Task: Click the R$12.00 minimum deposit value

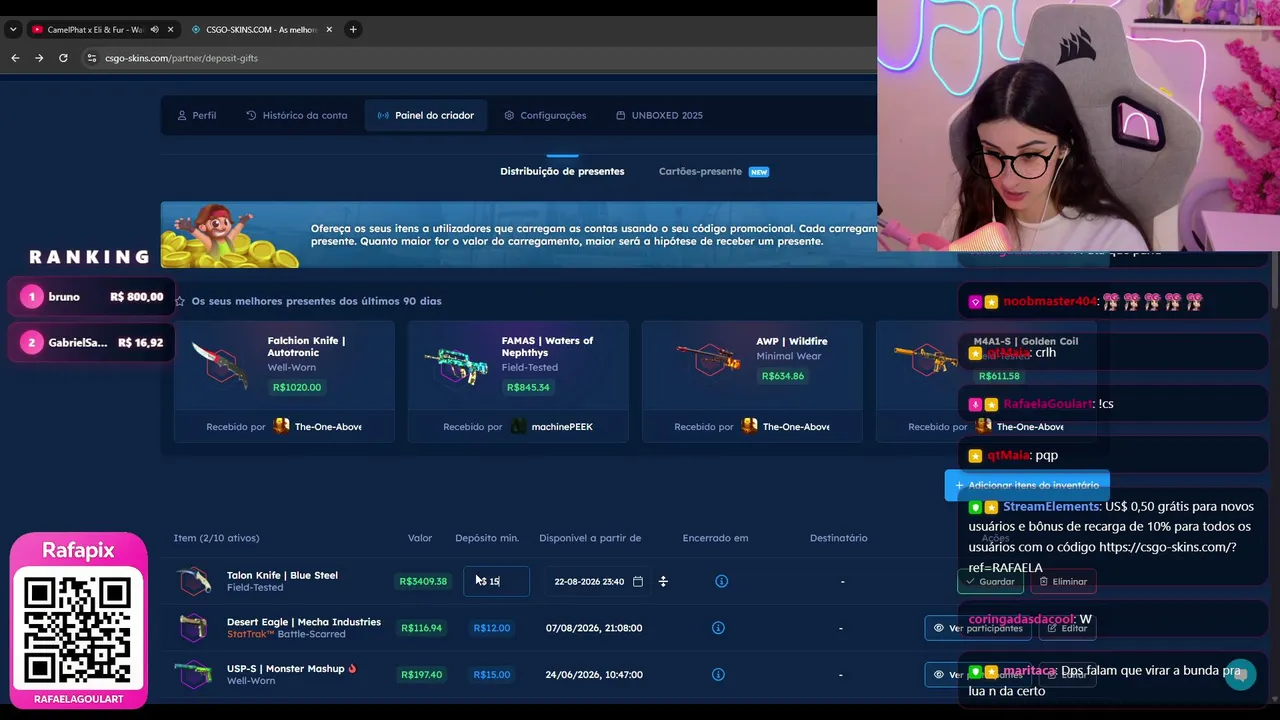Action: point(492,628)
